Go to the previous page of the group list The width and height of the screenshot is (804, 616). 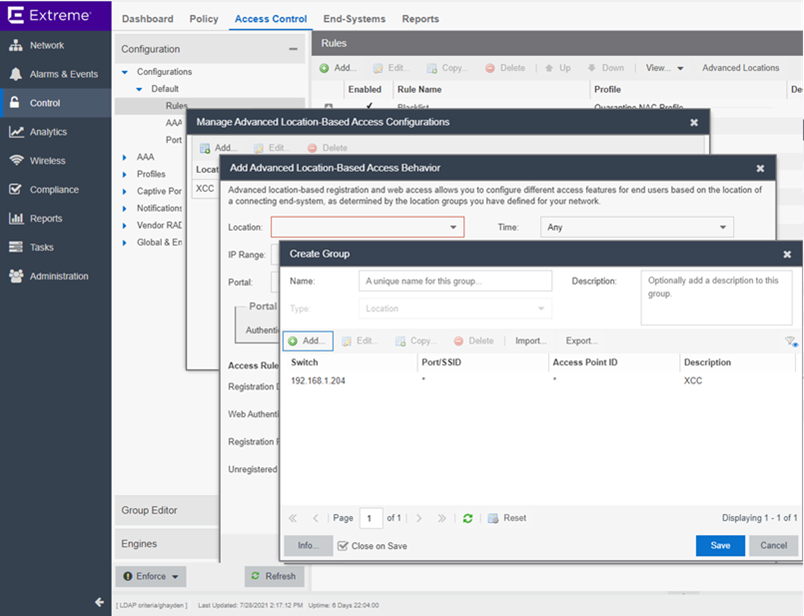(316, 518)
